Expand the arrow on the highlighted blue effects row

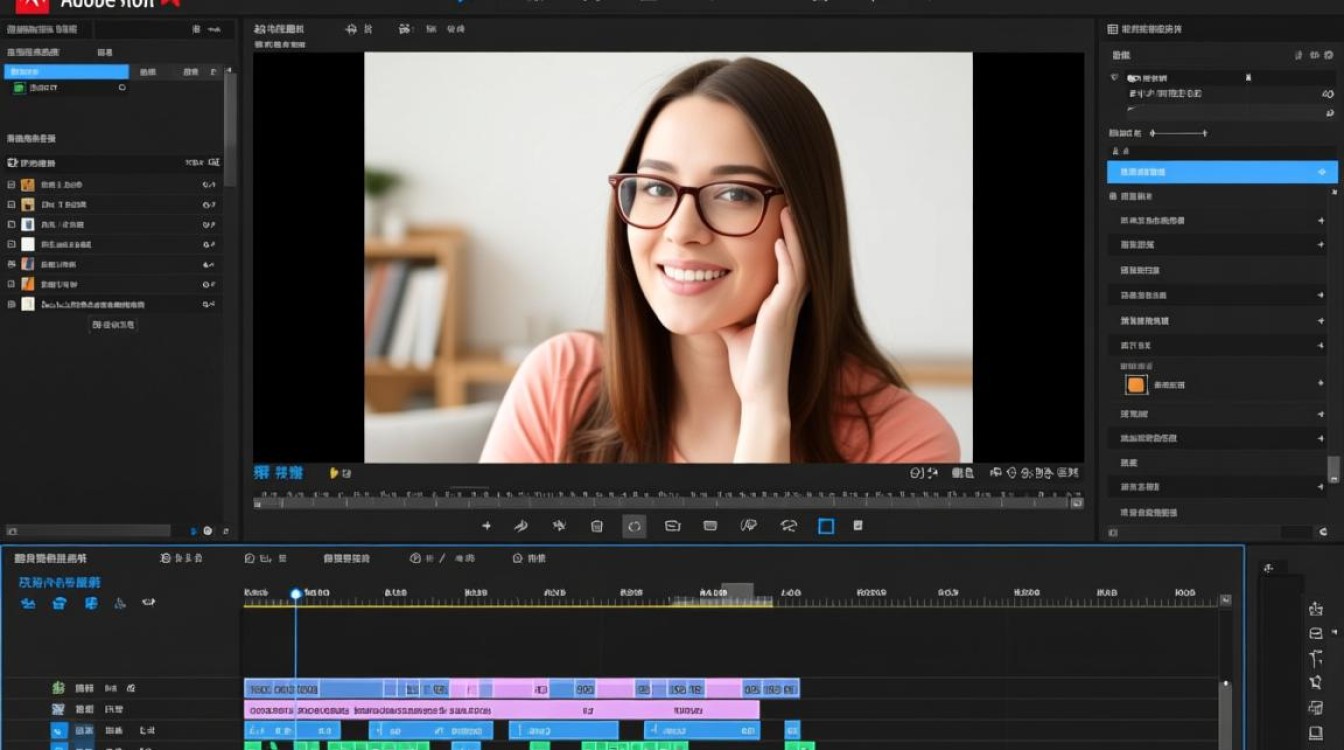point(1320,172)
